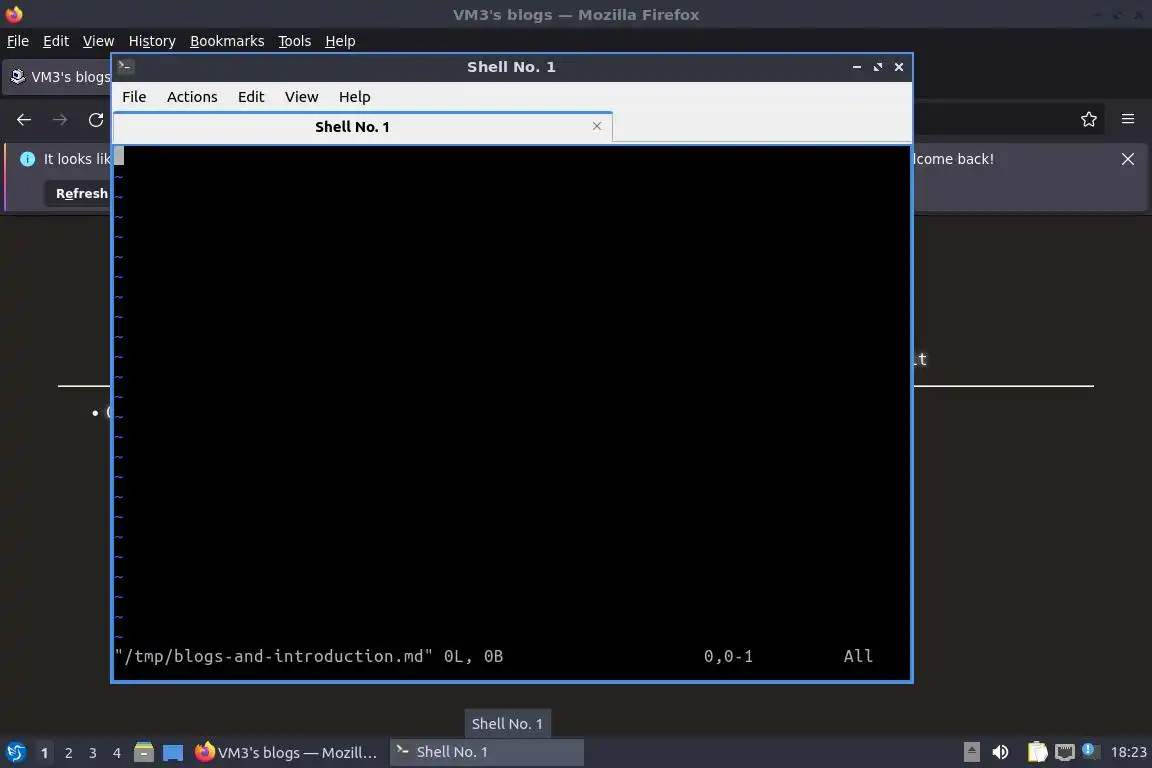The height and width of the screenshot is (768, 1152).
Task: Open the terminal File menu
Action: [x=134, y=97]
